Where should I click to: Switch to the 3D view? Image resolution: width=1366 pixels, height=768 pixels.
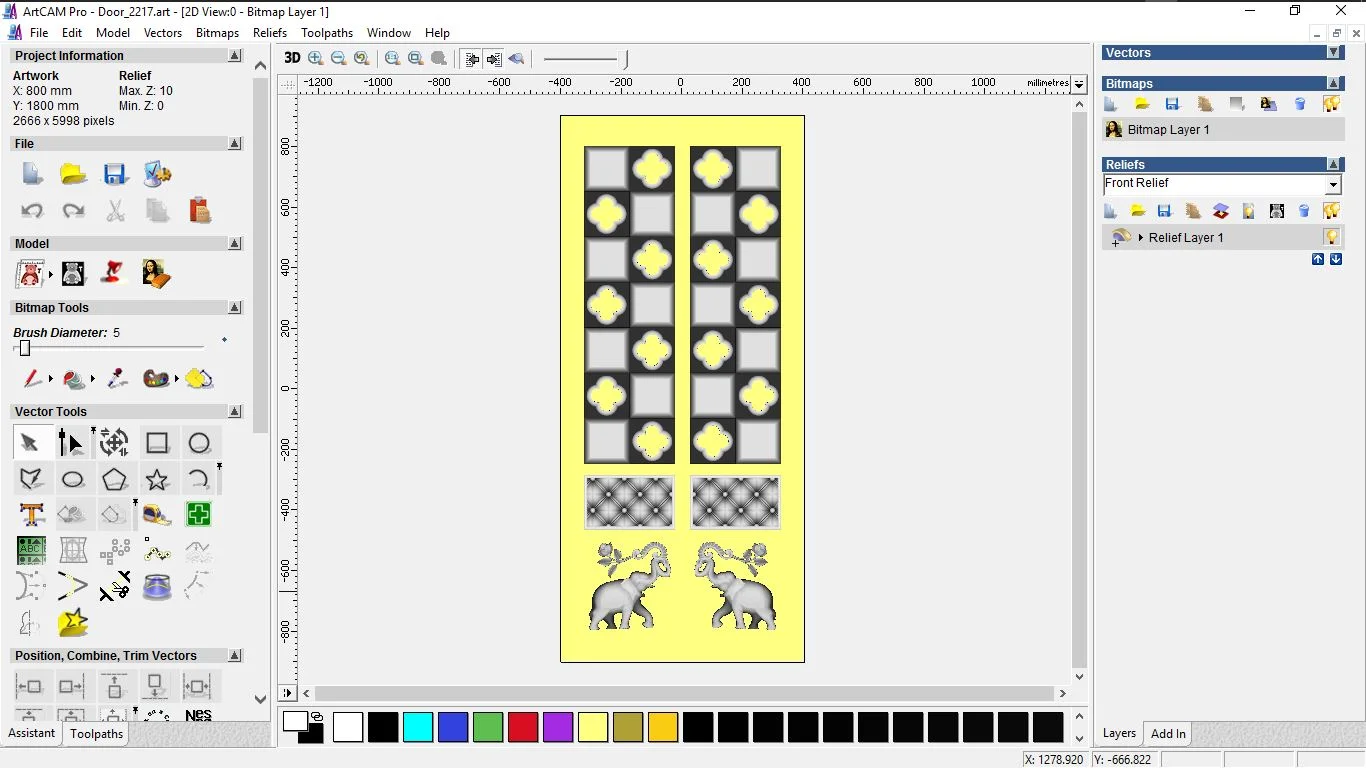click(x=292, y=58)
